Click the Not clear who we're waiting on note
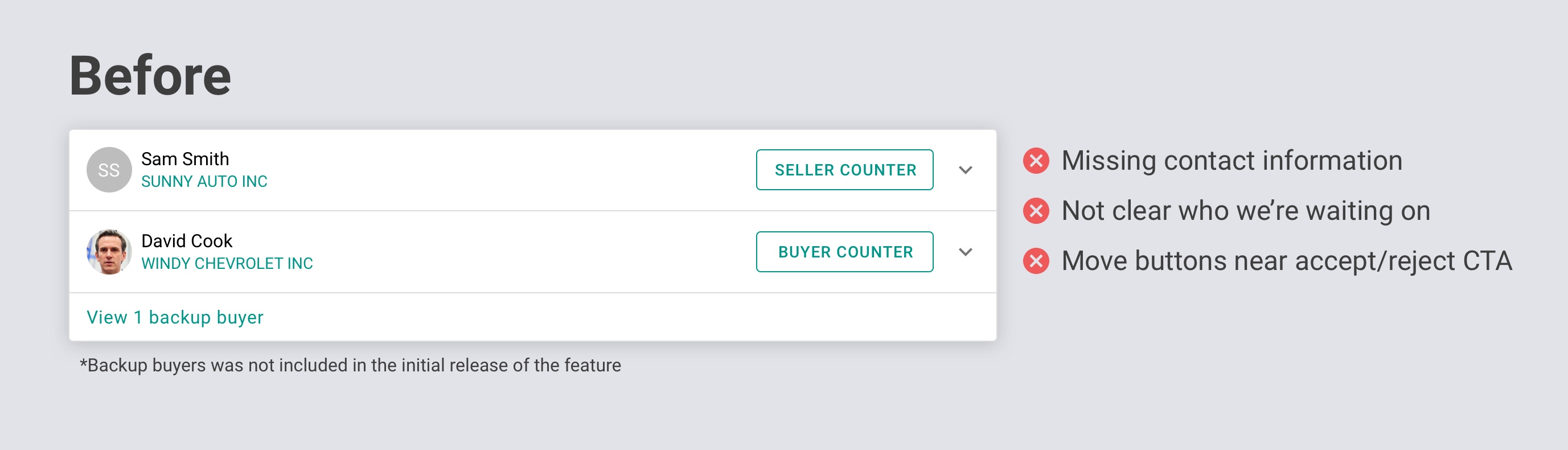Viewport: 1568px width, 450px height. [1246, 211]
